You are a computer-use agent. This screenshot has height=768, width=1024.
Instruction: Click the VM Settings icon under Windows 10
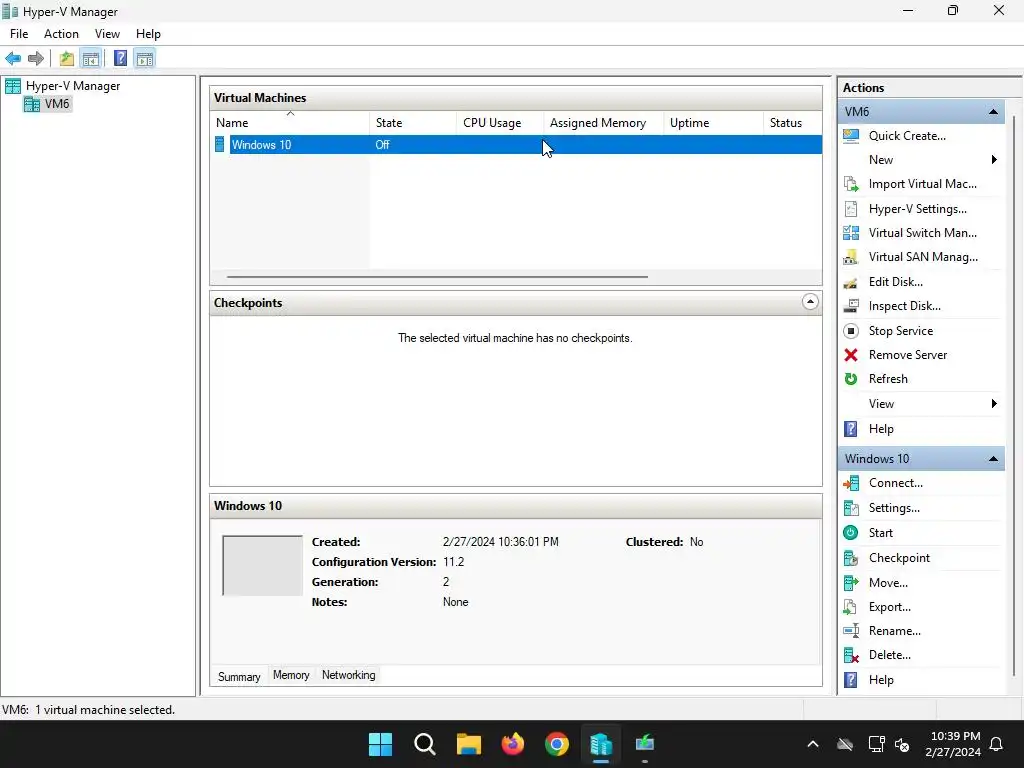851,508
